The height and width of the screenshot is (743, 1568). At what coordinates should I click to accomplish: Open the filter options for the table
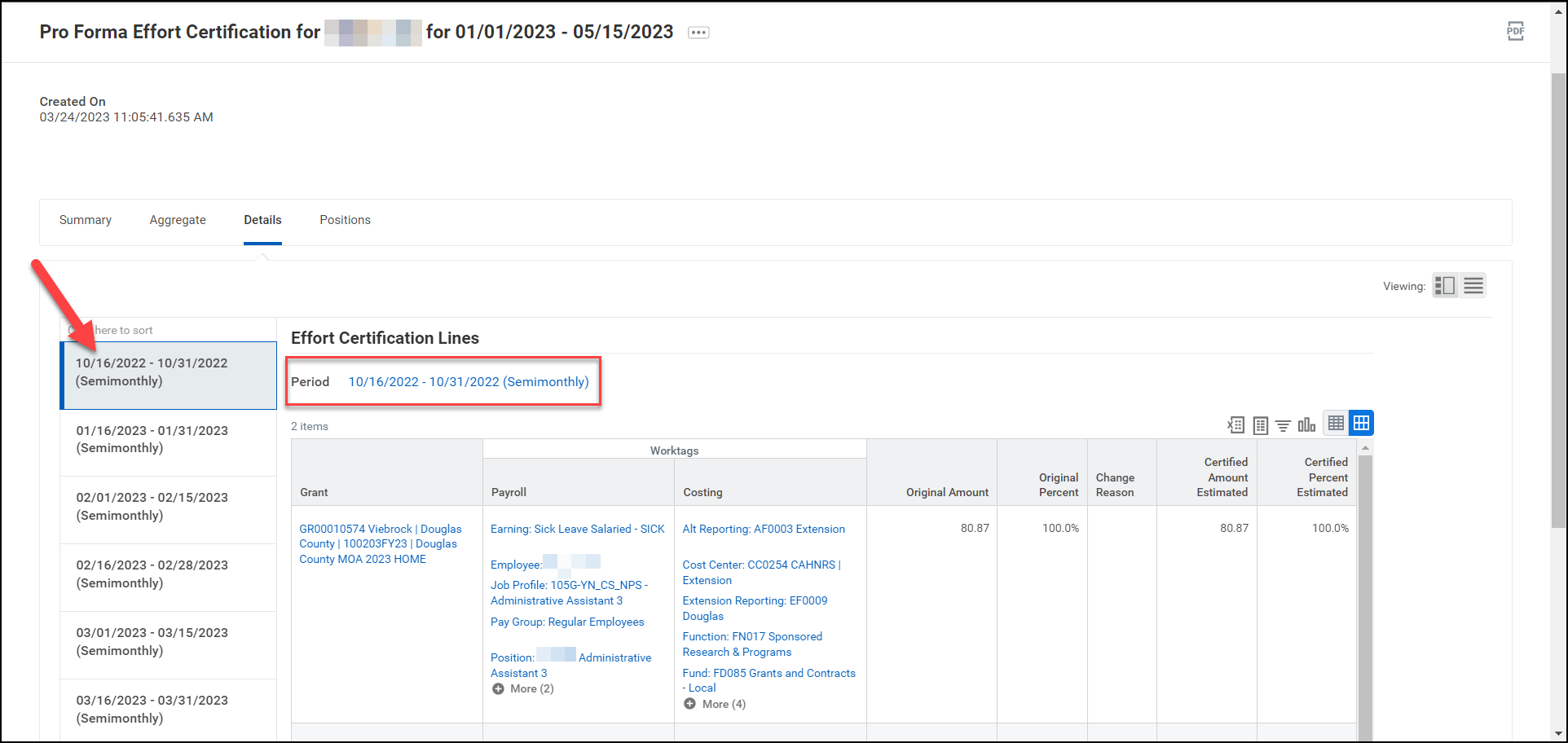[1283, 424]
